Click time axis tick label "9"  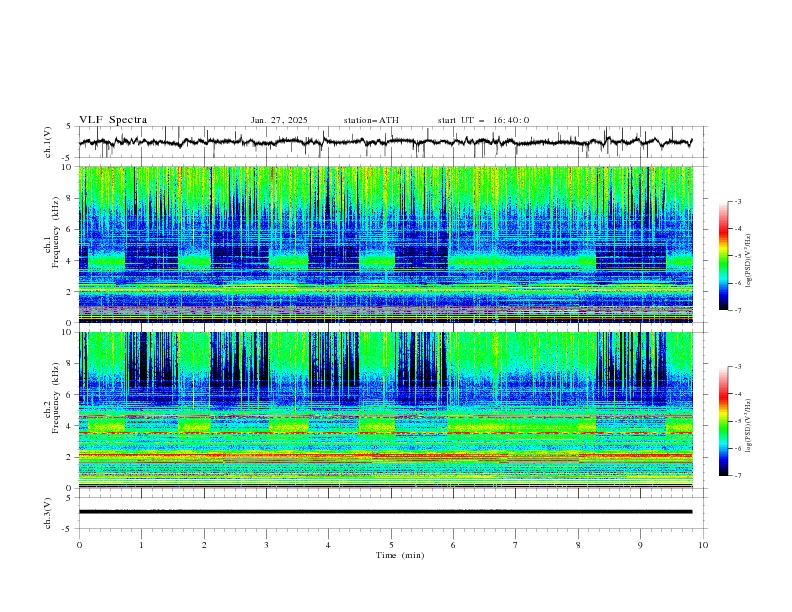click(x=640, y=545)
